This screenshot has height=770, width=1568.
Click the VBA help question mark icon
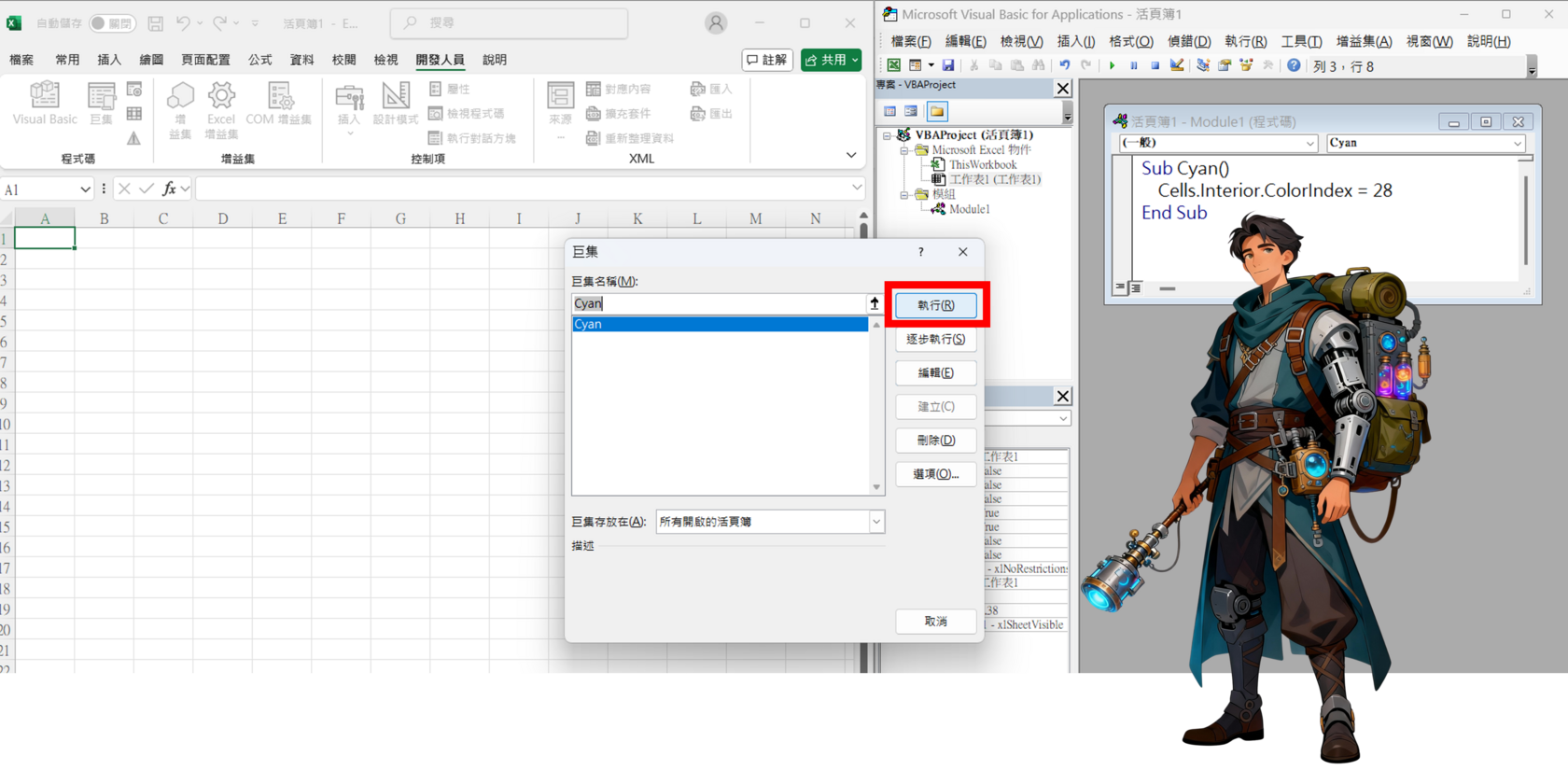tap(1294, 65)
